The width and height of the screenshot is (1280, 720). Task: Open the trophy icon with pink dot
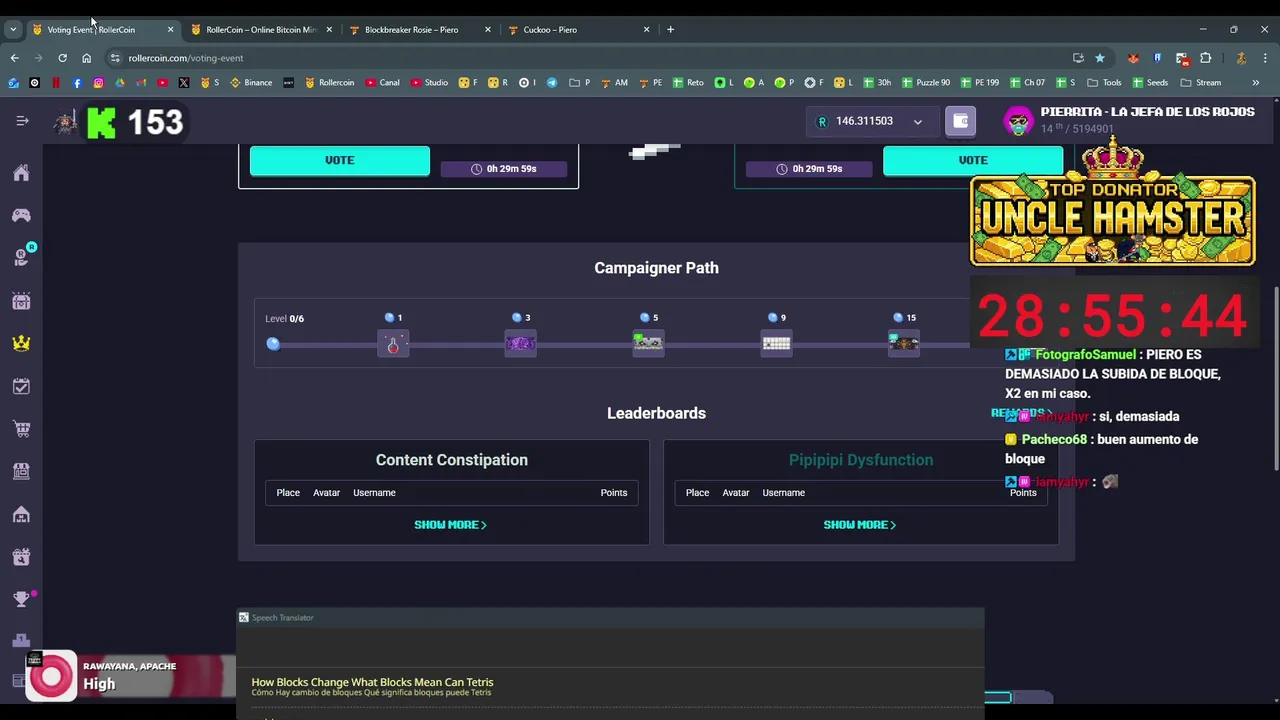coord(21,599)
